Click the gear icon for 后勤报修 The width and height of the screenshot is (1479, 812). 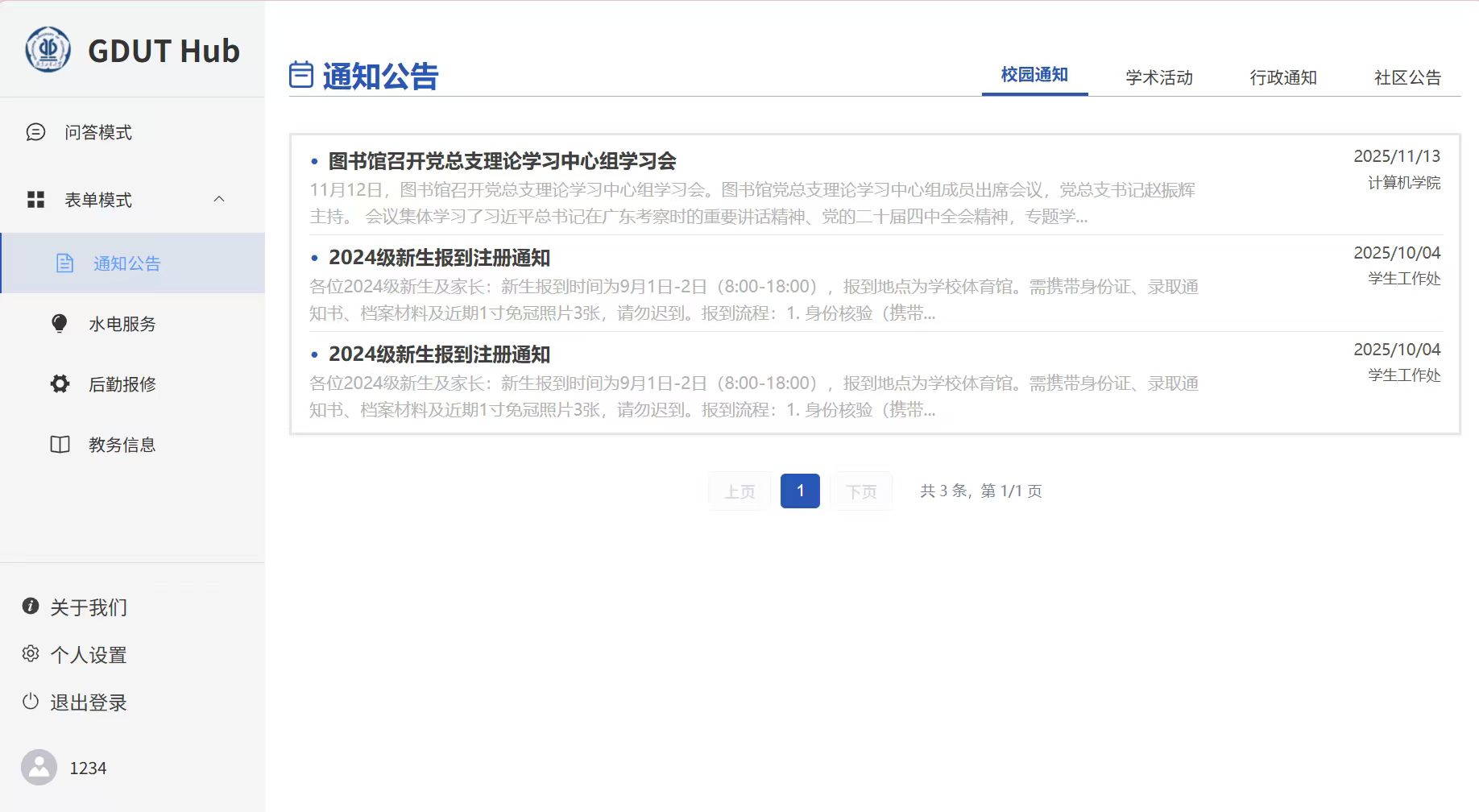(60, 384)
